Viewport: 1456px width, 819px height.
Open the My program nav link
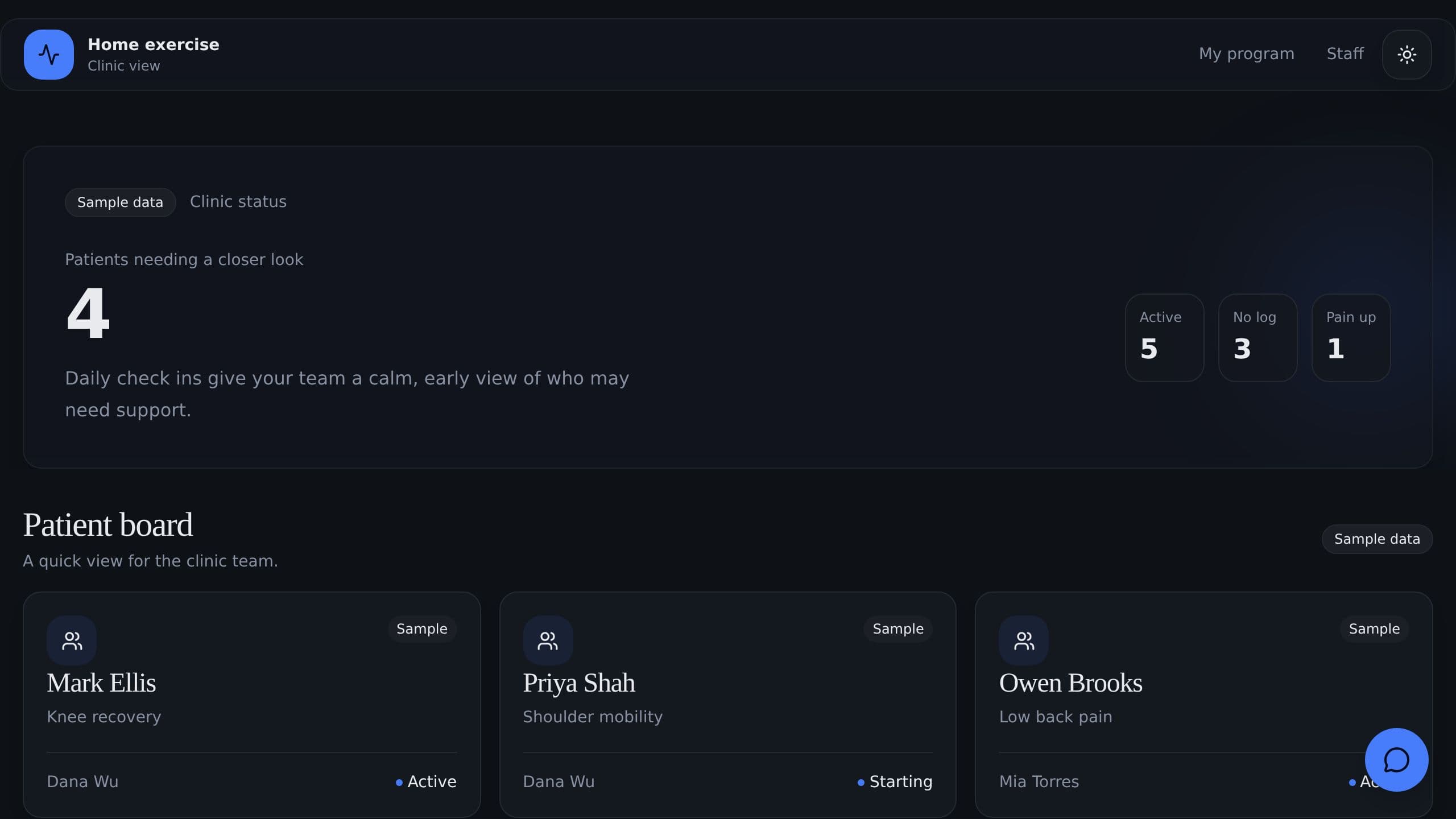[1246, 53]
